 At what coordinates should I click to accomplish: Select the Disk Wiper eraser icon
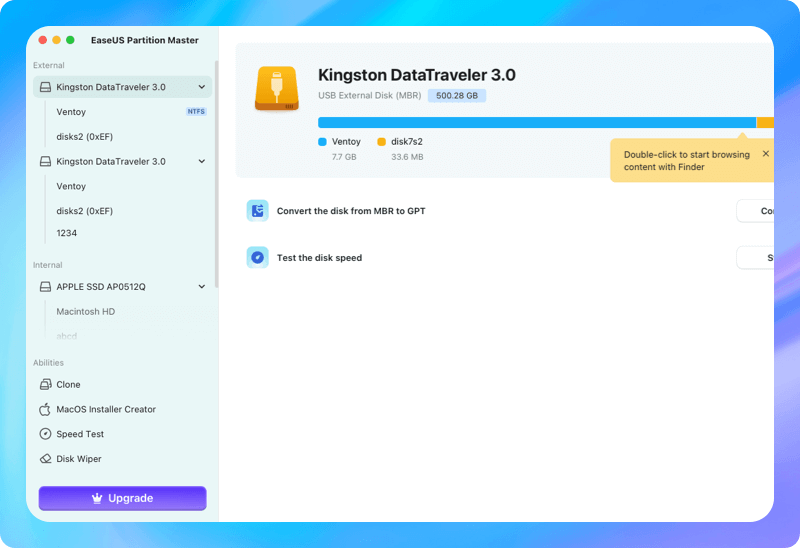(x=45, y=459)
